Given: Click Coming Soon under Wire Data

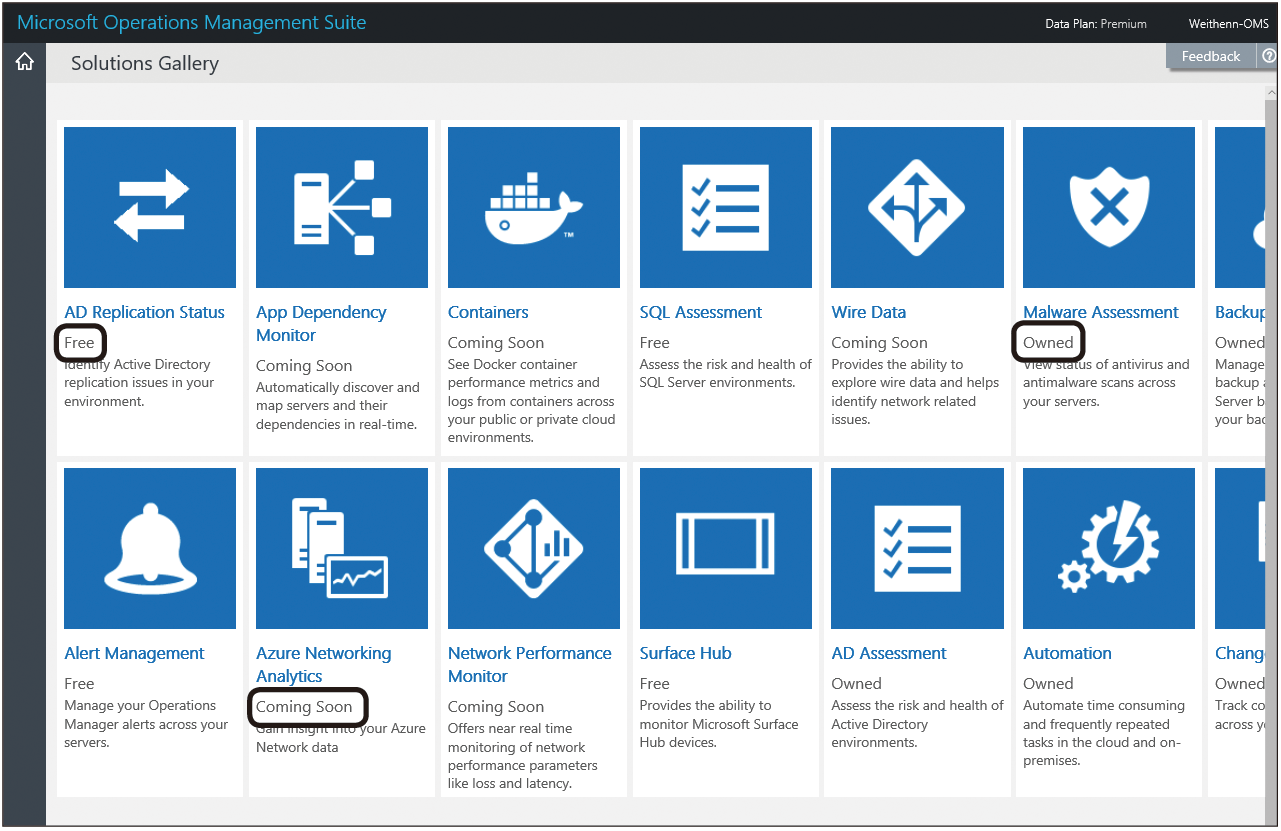Looking at the screenshot, I should coord(880,342).
